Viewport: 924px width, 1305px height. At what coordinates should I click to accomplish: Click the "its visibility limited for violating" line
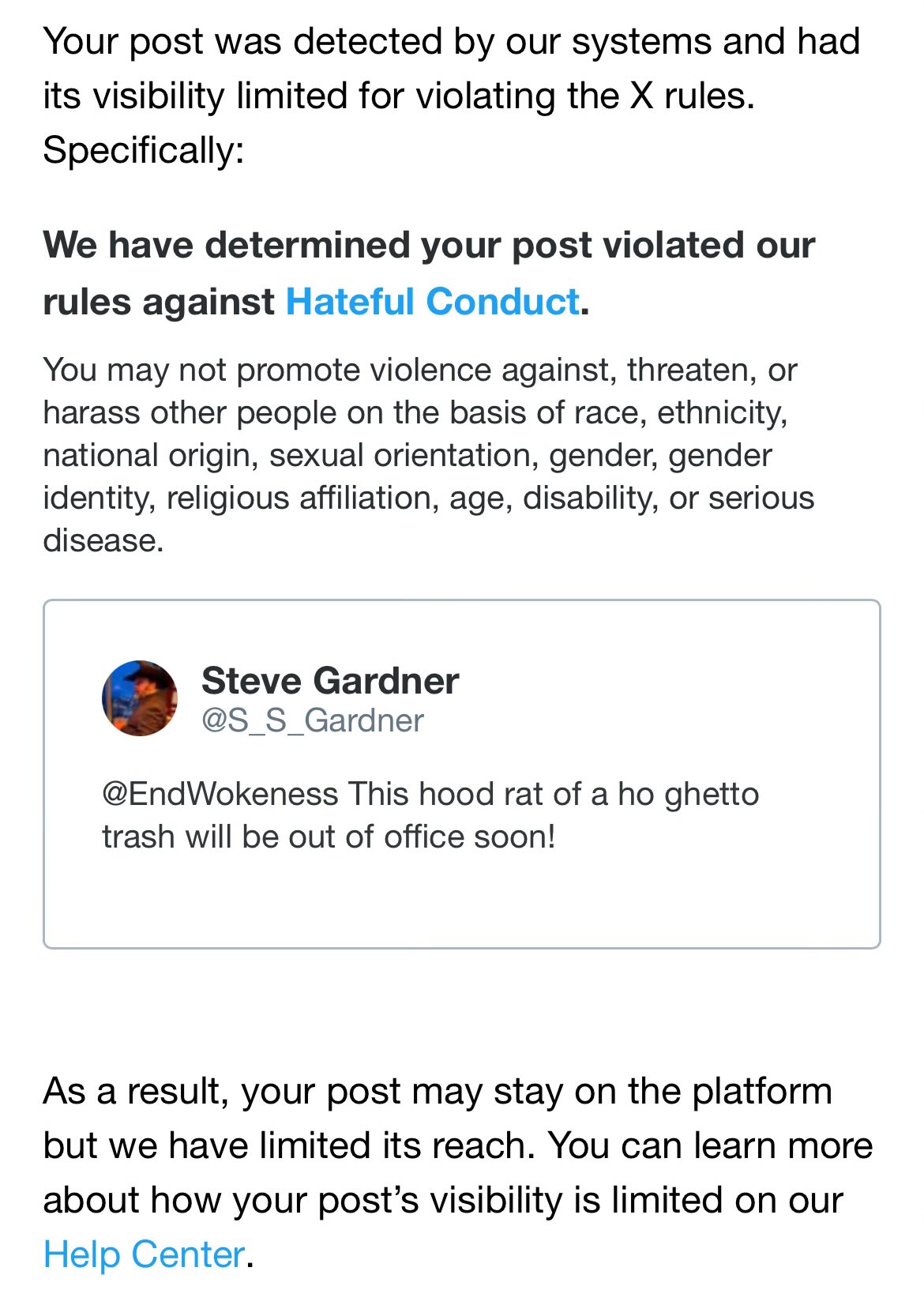[398, 96]
